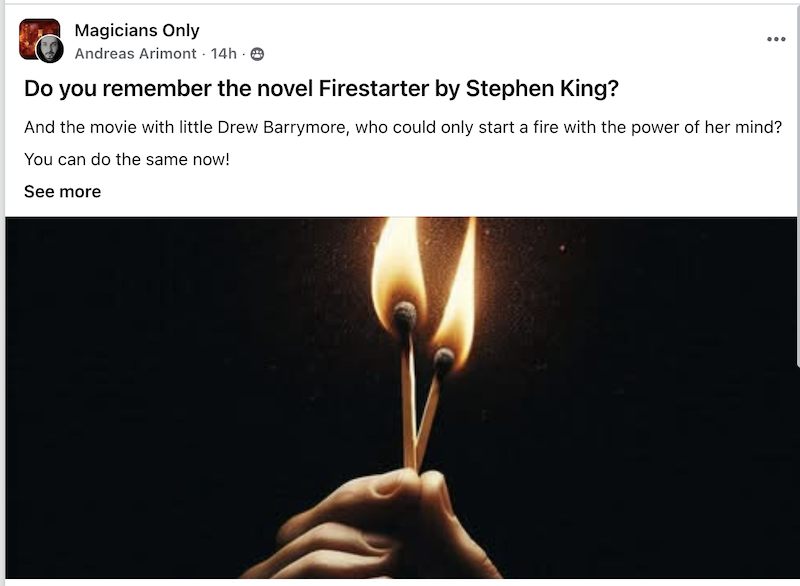This screenshot has height=586, width=800.
Task: Open the Magicians Only group page link
Action: [137, 31]
